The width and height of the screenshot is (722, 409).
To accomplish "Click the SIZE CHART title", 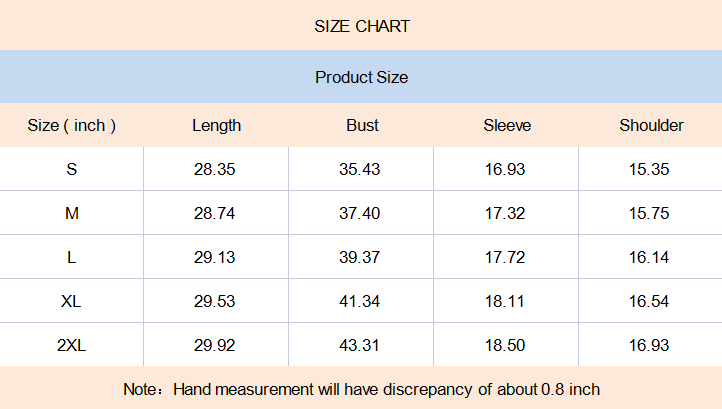I will click(x=361, y=26).
